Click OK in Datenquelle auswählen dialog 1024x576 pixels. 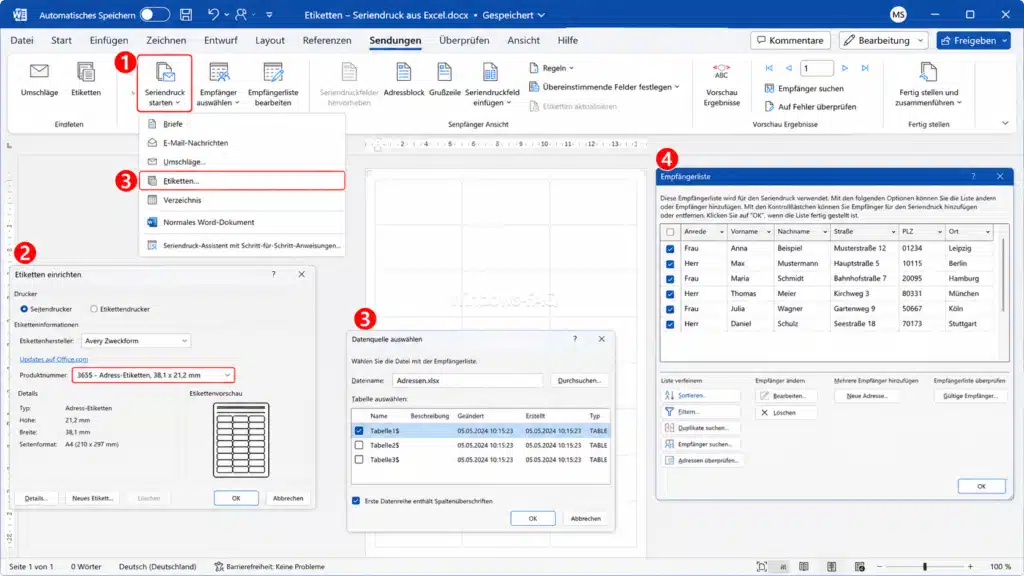pyautogui.click(x=533, y=519)
